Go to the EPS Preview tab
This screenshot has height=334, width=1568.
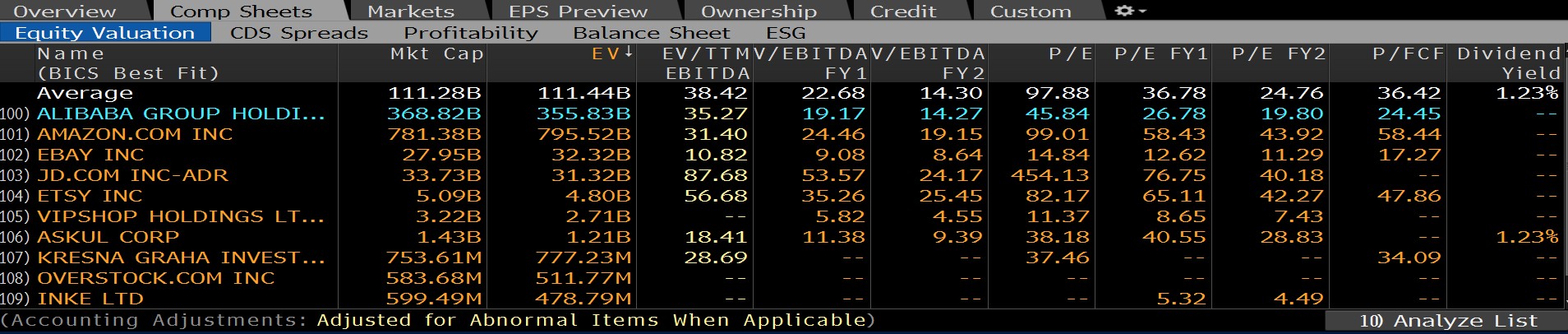(x=578, y=11)
